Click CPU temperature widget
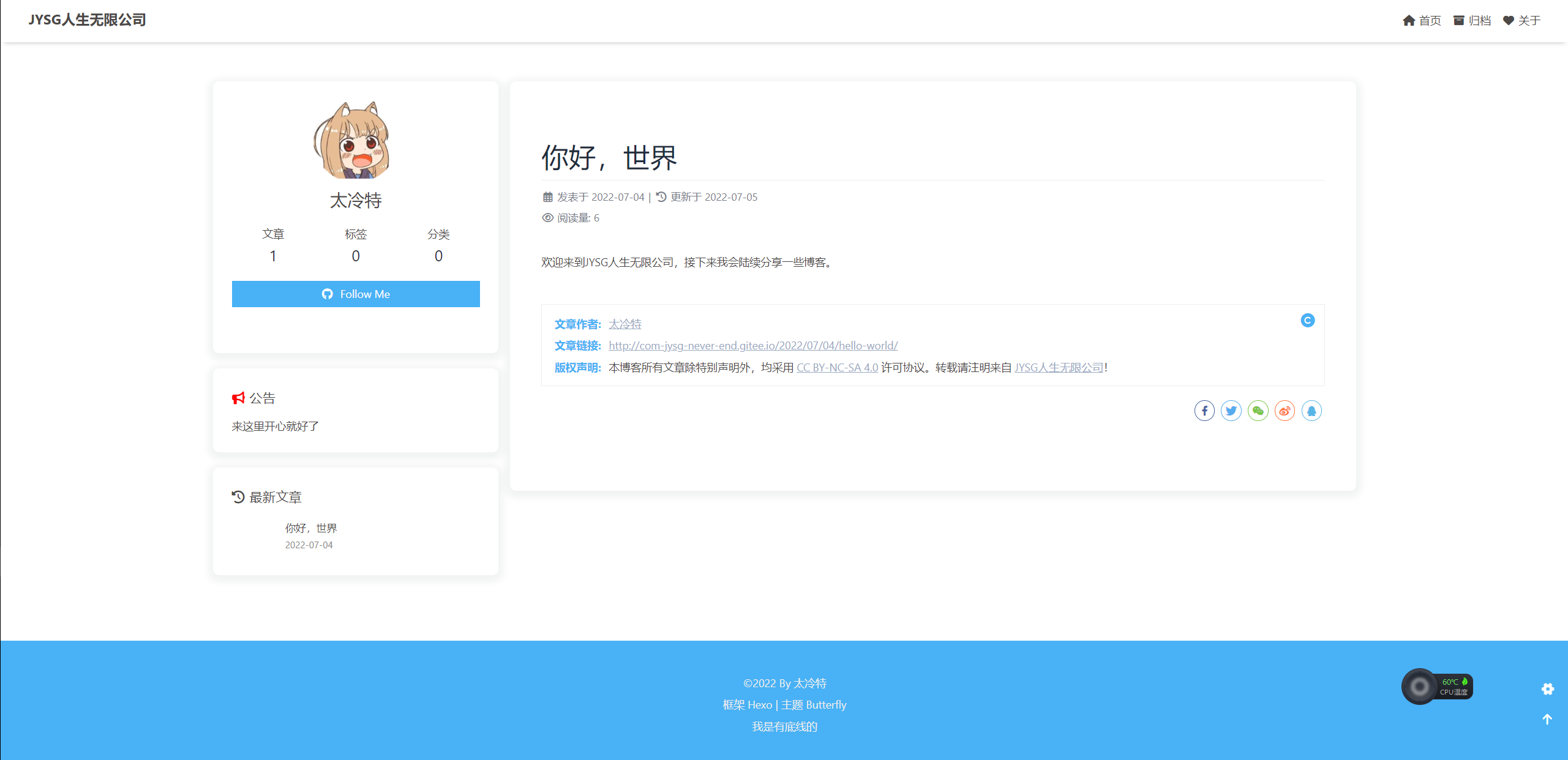The image size is (1568, 760). (x=1436, y=687)
